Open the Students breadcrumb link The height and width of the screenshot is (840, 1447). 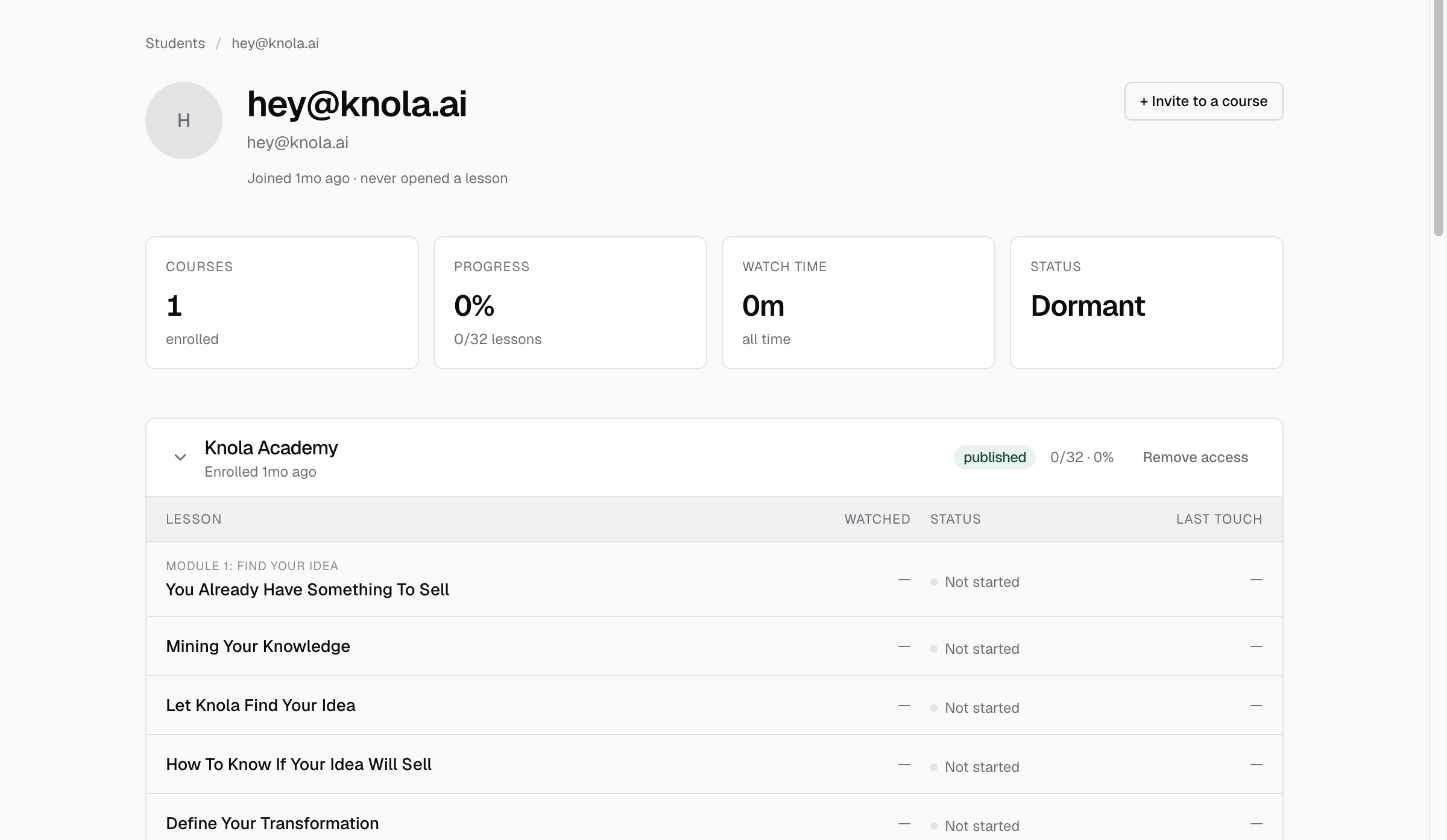point(175,43)
